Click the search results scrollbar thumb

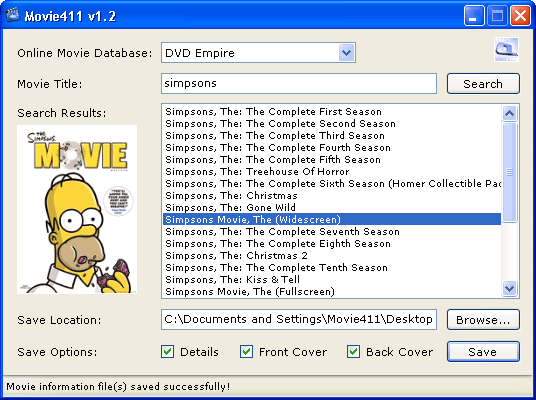coord(509,172)
